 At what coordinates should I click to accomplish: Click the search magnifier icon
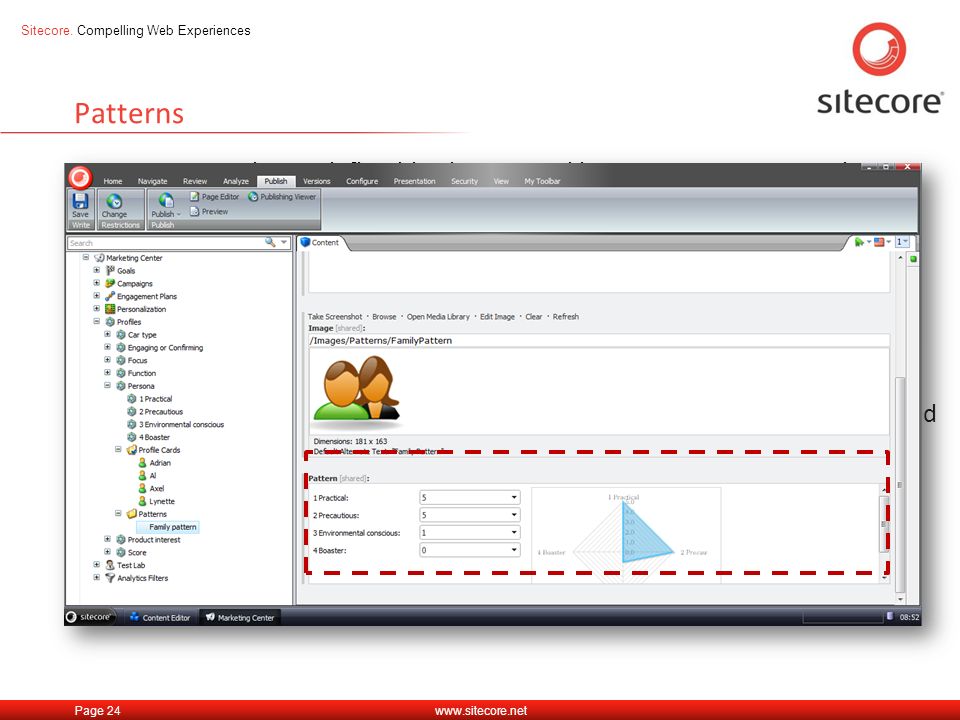[x=270, y=242]
